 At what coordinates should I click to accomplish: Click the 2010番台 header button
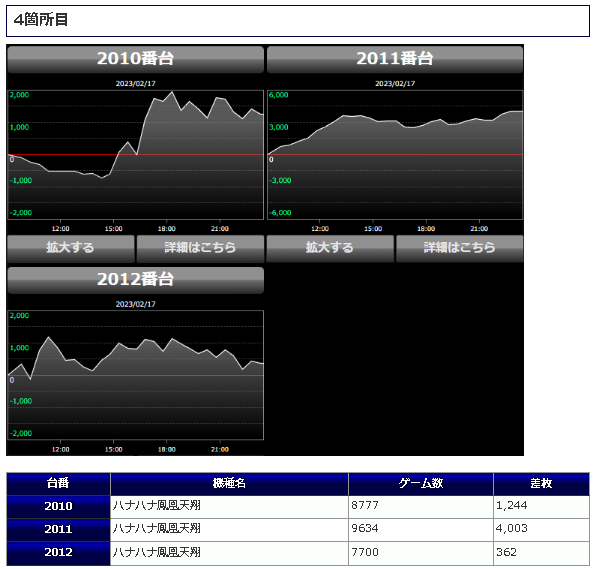(135, 59)
